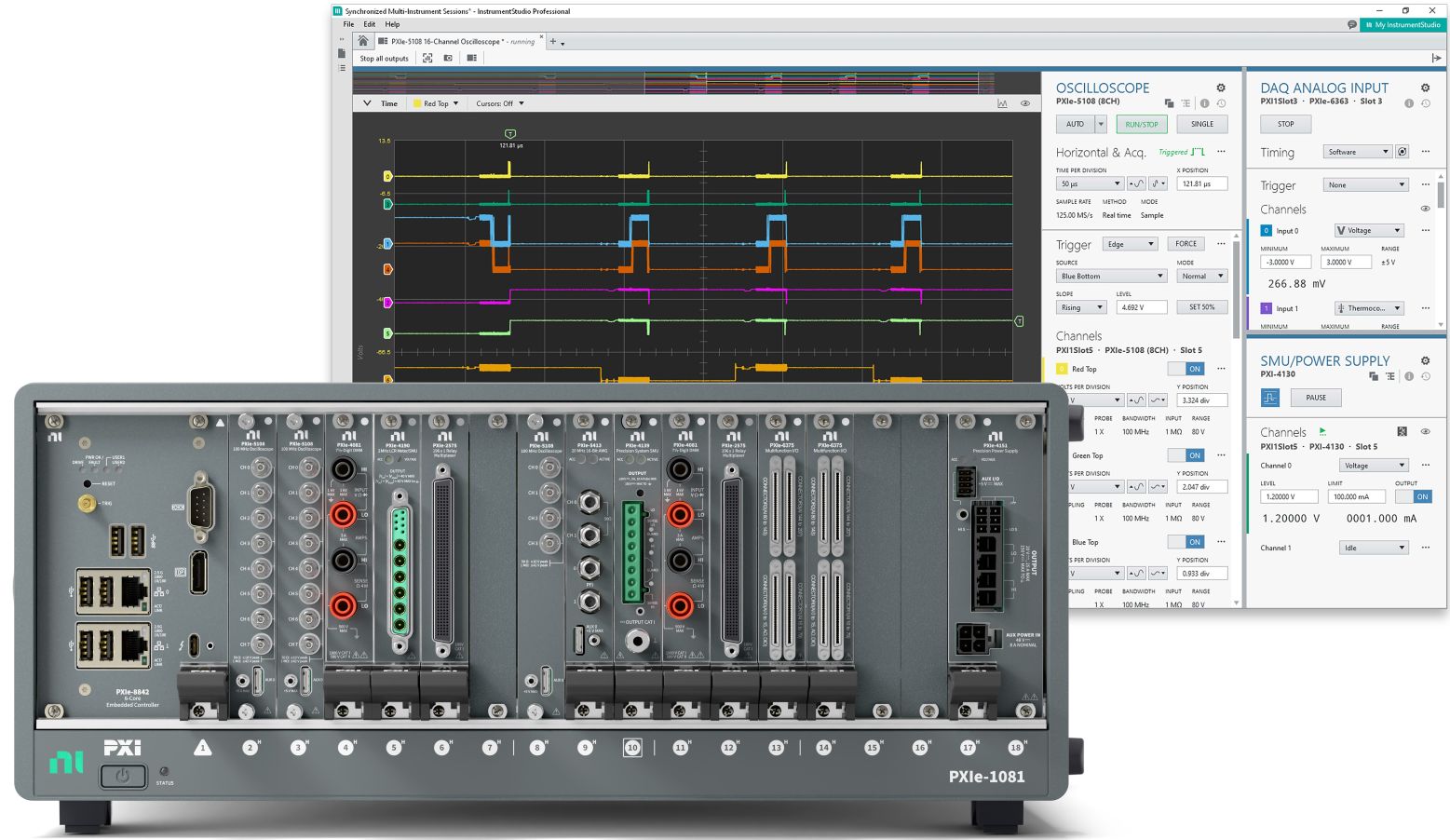
Task: Open Horizontal & Acq. more options ellipsis
Action: [1221, 152]
